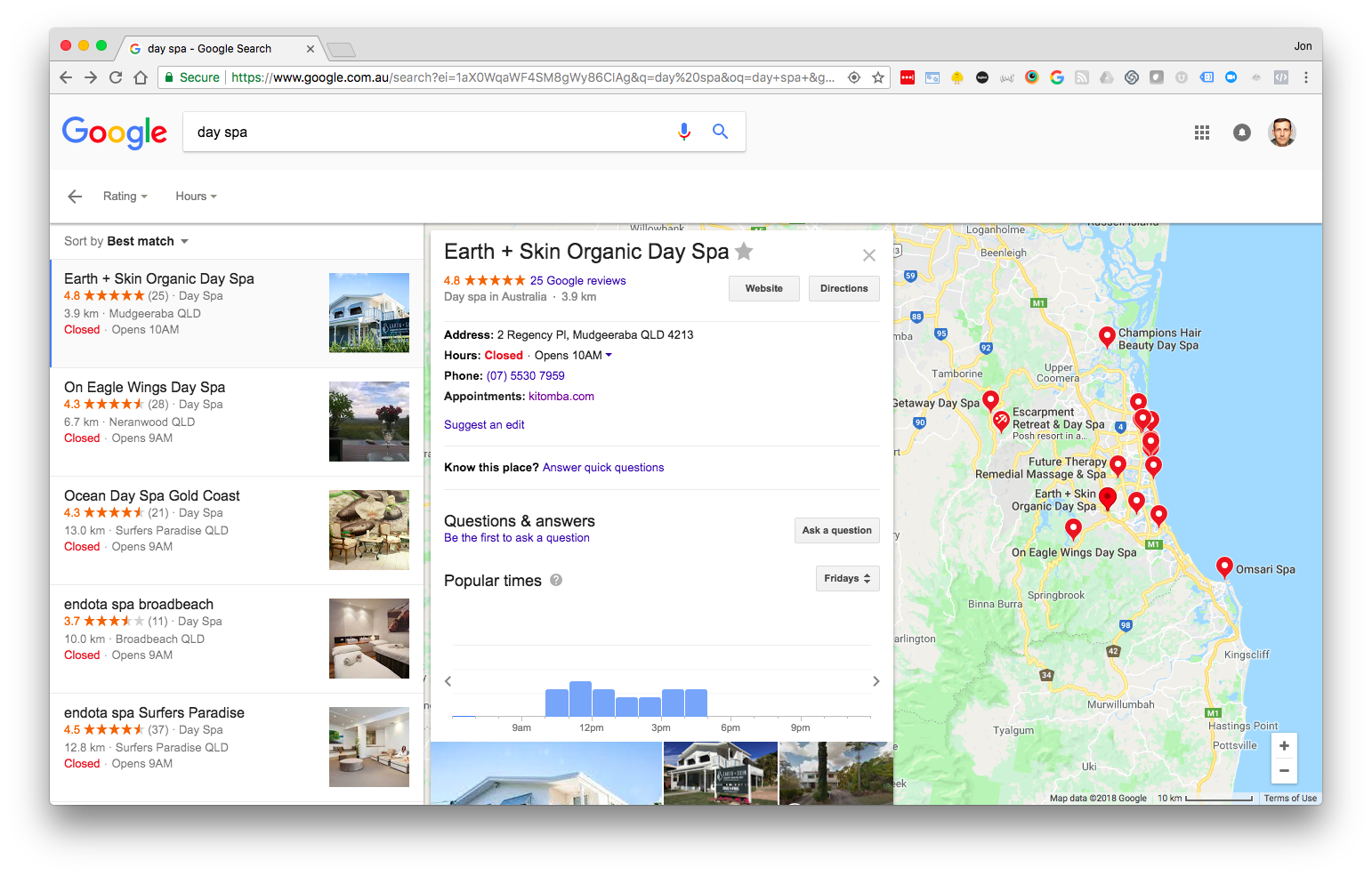Screen dimensions: 1372x876
Task: Zoom in on the map
Action: click(1284, 745)
